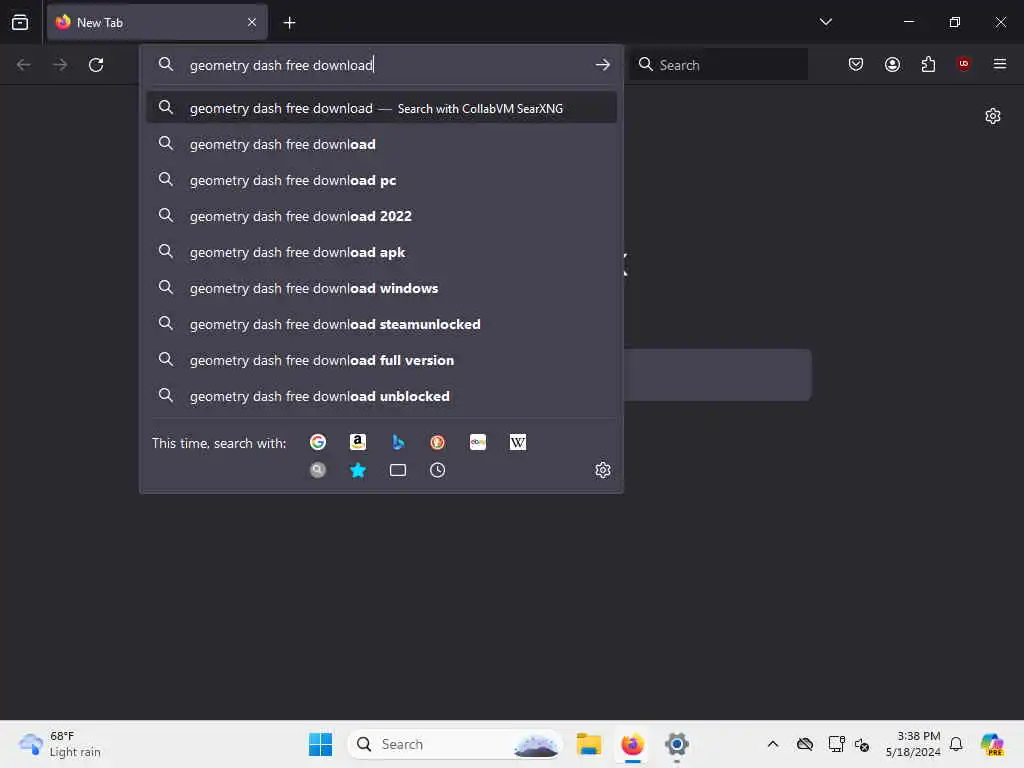Click the display/network tray icon
Screen dimensions: 1024x768
point(836,744)
